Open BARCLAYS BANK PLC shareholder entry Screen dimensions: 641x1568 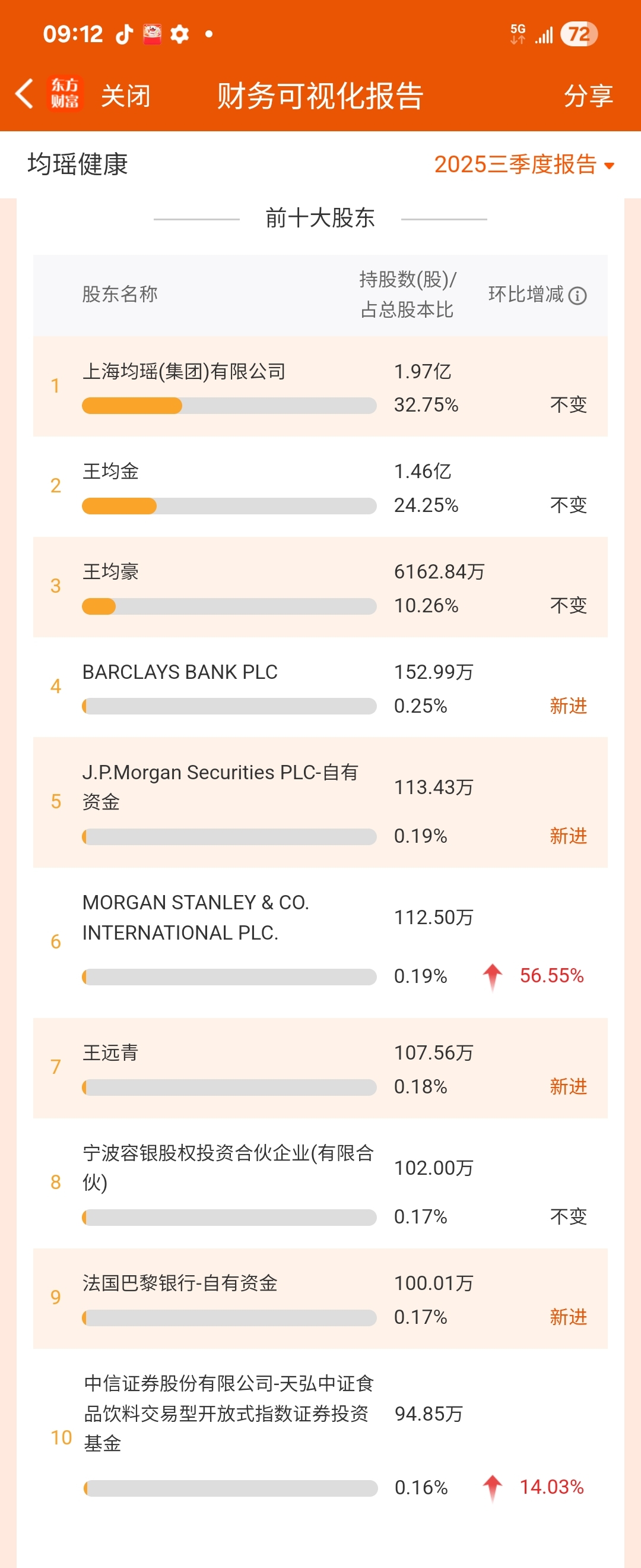(180, 672)
